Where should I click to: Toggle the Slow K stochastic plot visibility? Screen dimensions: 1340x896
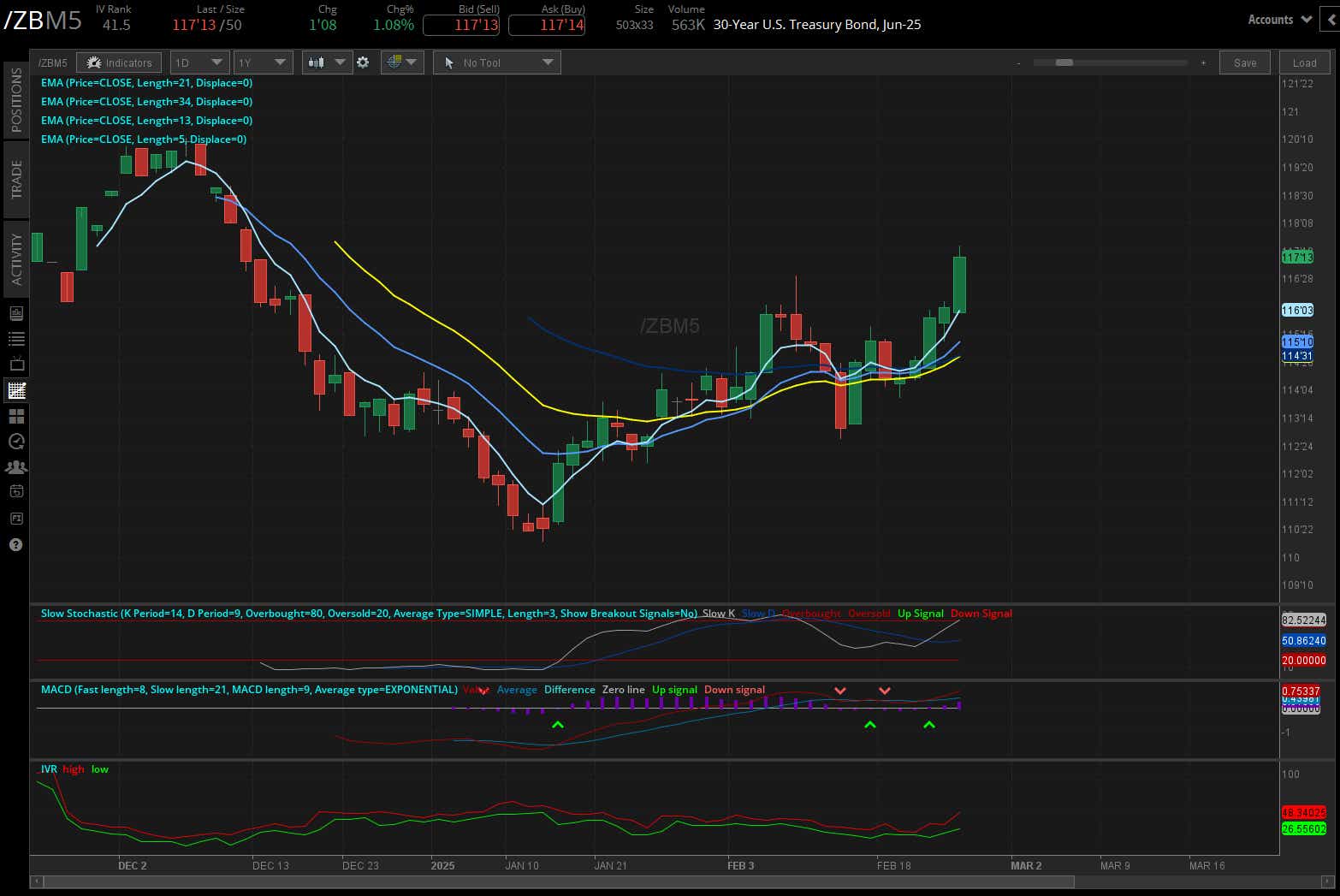[x=719, y=614]
